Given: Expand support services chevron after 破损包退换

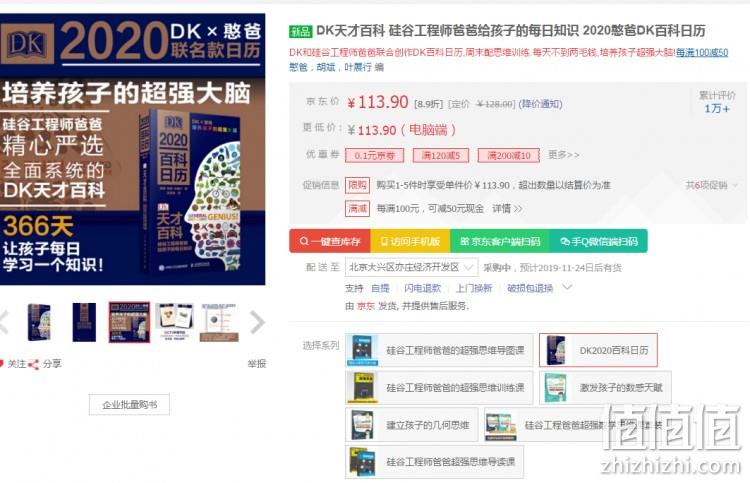Looking at the screenshot, I should (x=567, y=287).
